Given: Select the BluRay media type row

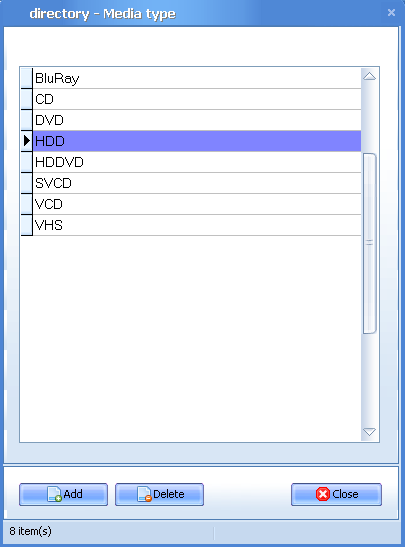Looking at the screenshot, I should click(x=197, y=78).
